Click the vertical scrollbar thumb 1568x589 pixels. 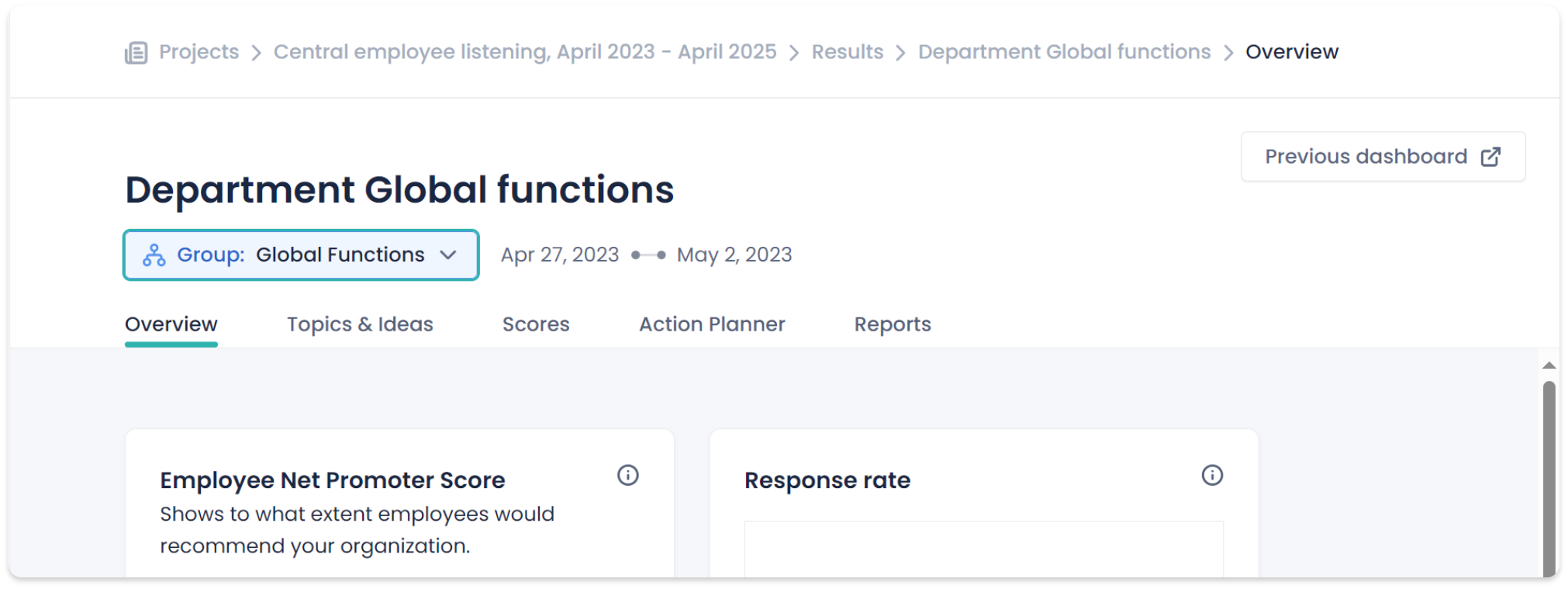click(1549, 473)
